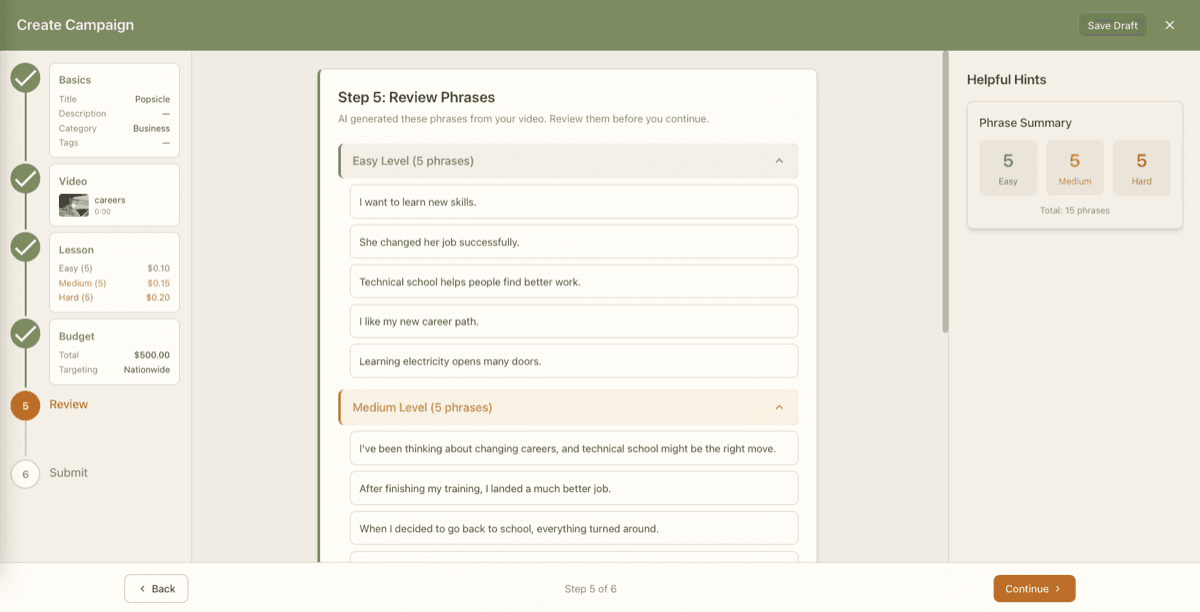Click the 'Step 5 of 6' footer text
This screenshot has height=612, width=1200.
[591, 589]
